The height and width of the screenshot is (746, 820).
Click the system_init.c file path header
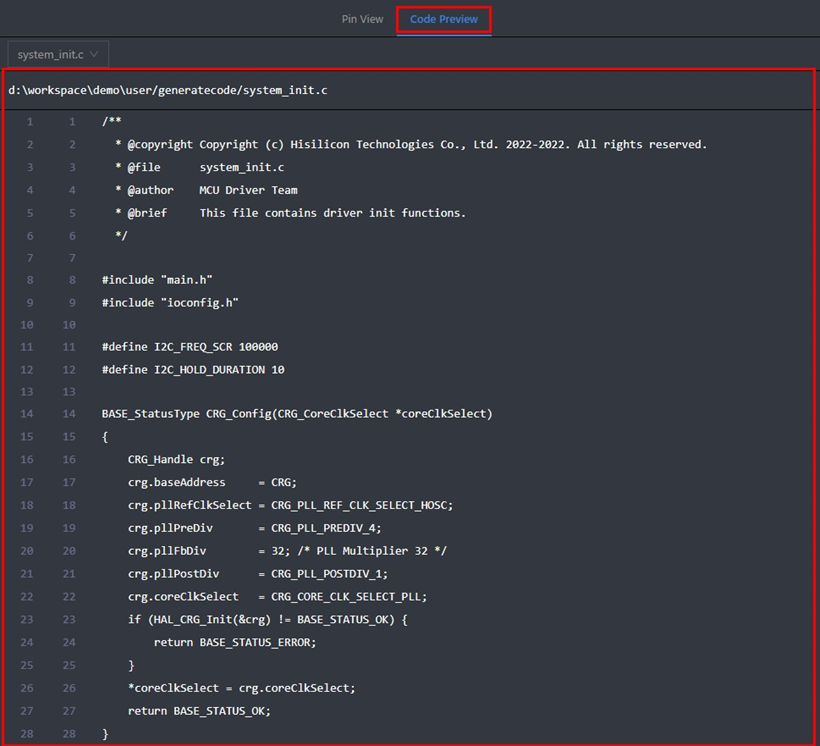coord(167,90)
